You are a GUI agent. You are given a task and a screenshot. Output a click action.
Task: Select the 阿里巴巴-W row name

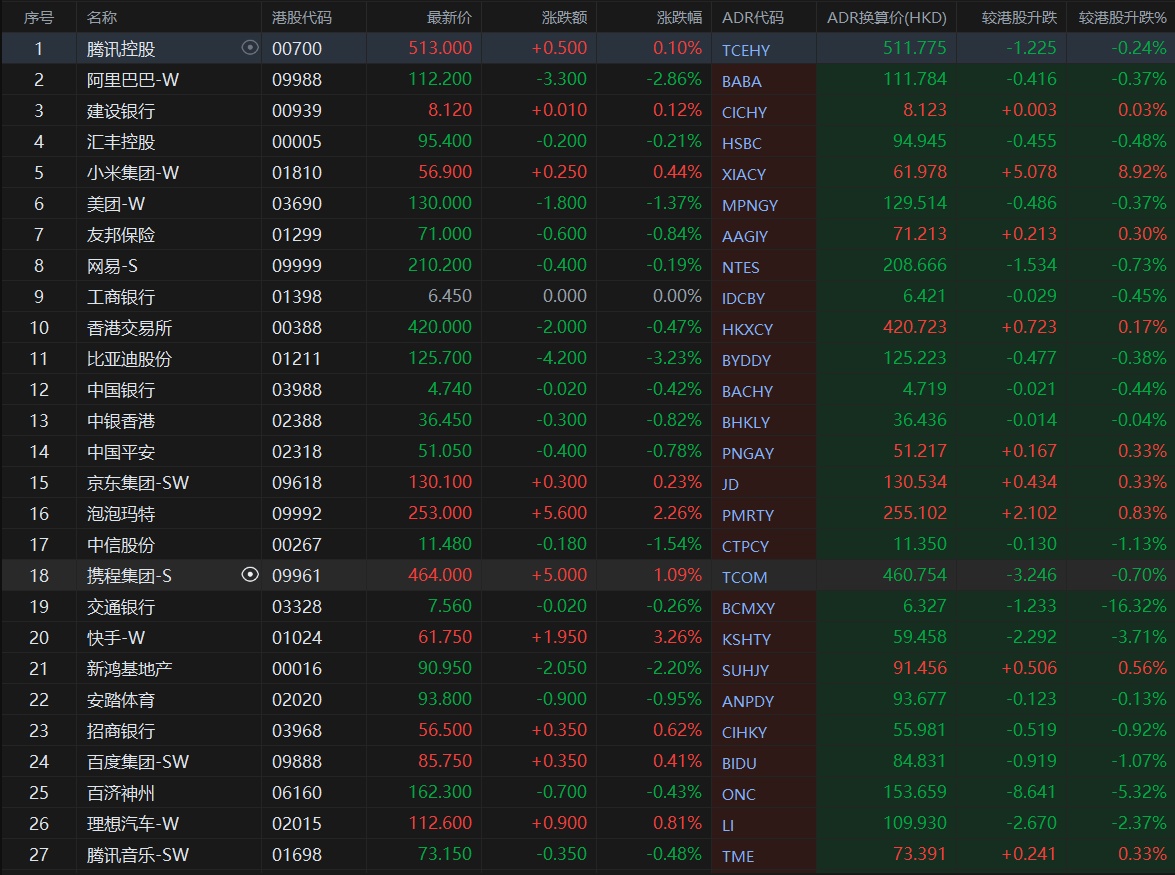tap(133, 79)
